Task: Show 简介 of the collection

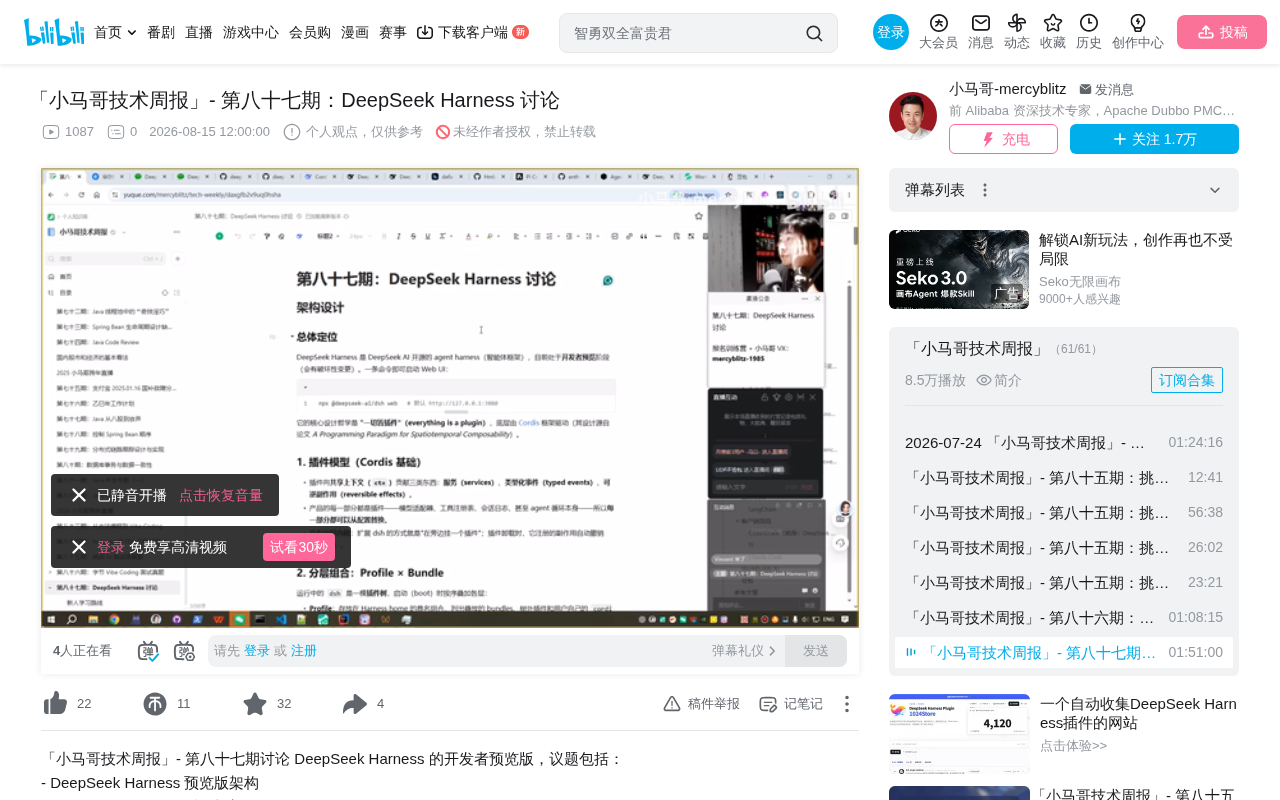Action: pos(999,380)
